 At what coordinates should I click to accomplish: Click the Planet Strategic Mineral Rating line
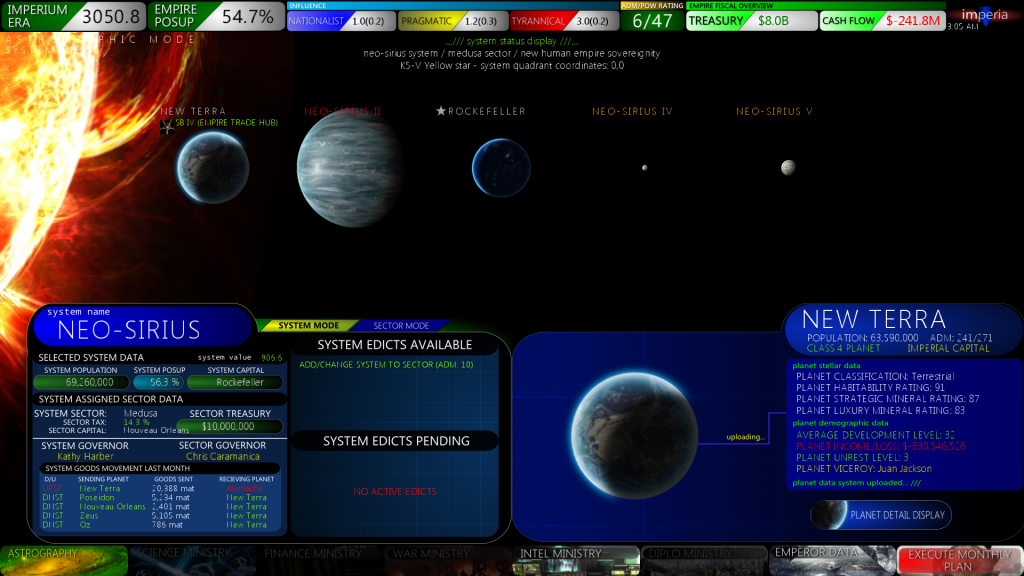[888, 398]
